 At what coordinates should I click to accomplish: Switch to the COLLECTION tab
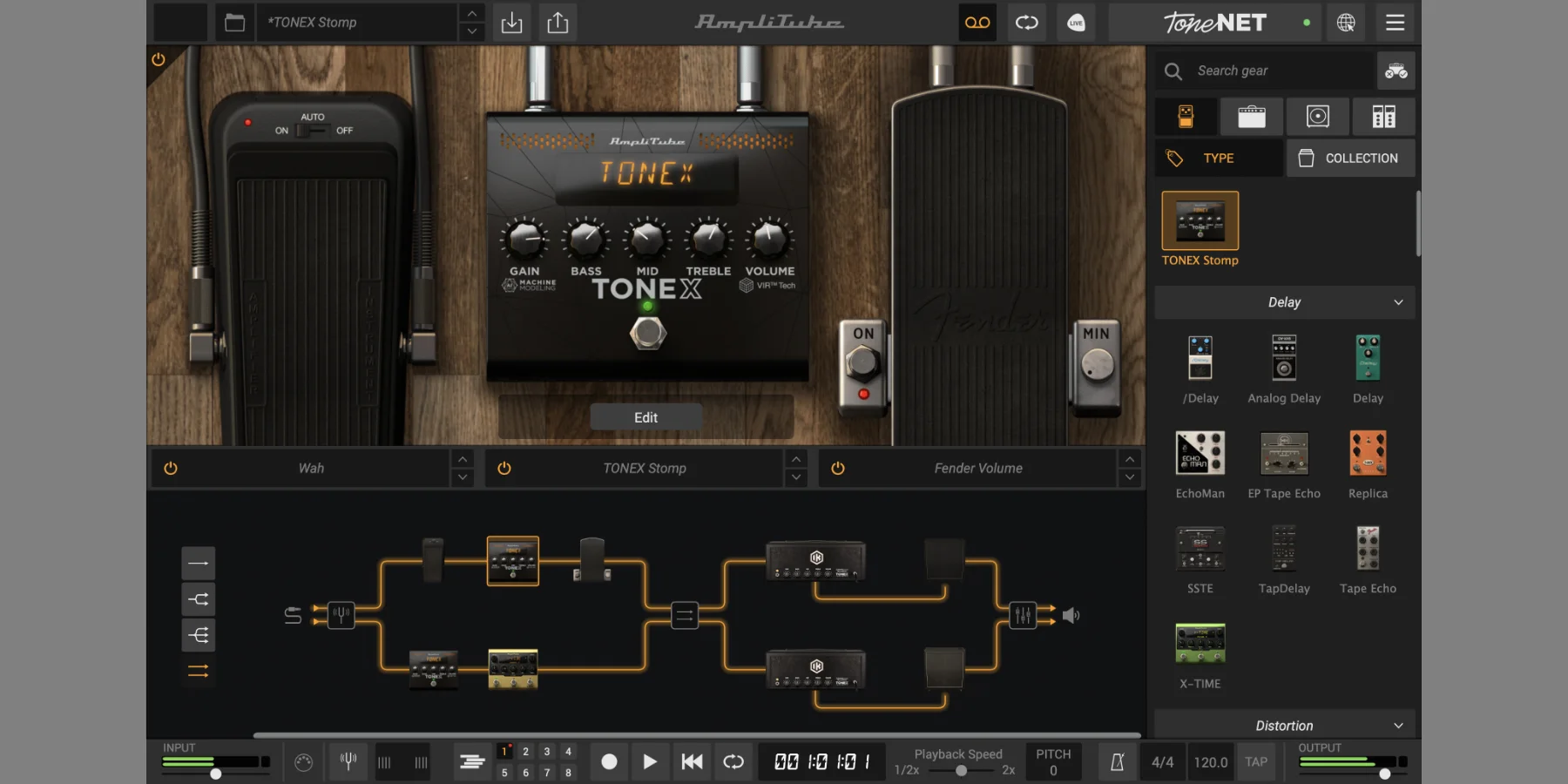pyautogui.click(x=1350, y=158)
